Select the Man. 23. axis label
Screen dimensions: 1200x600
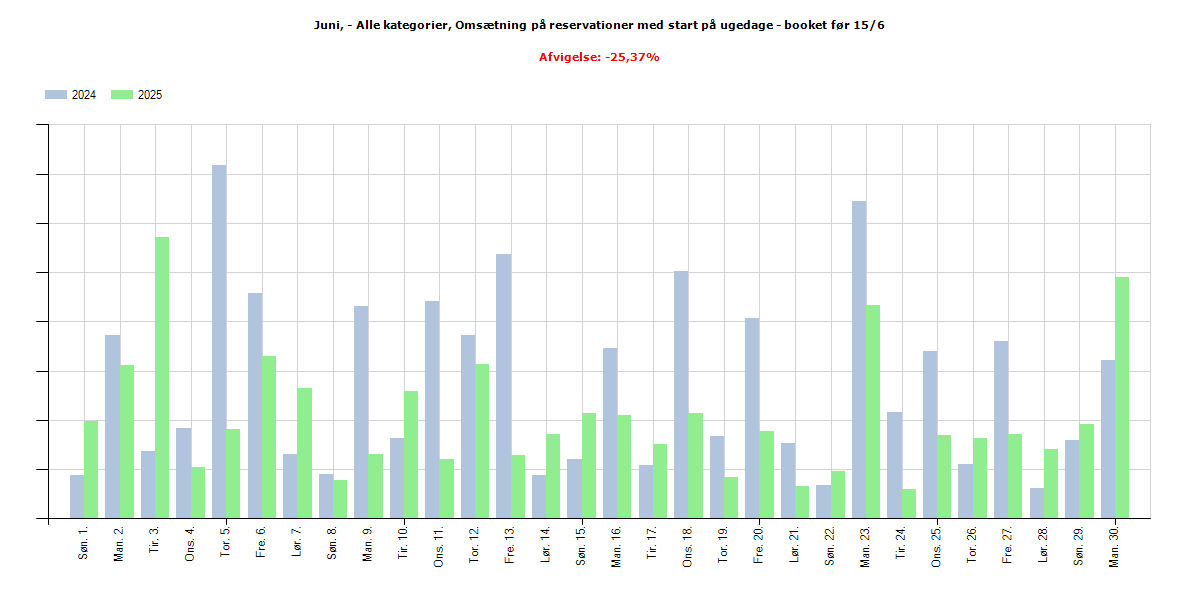tap(865, 545)
